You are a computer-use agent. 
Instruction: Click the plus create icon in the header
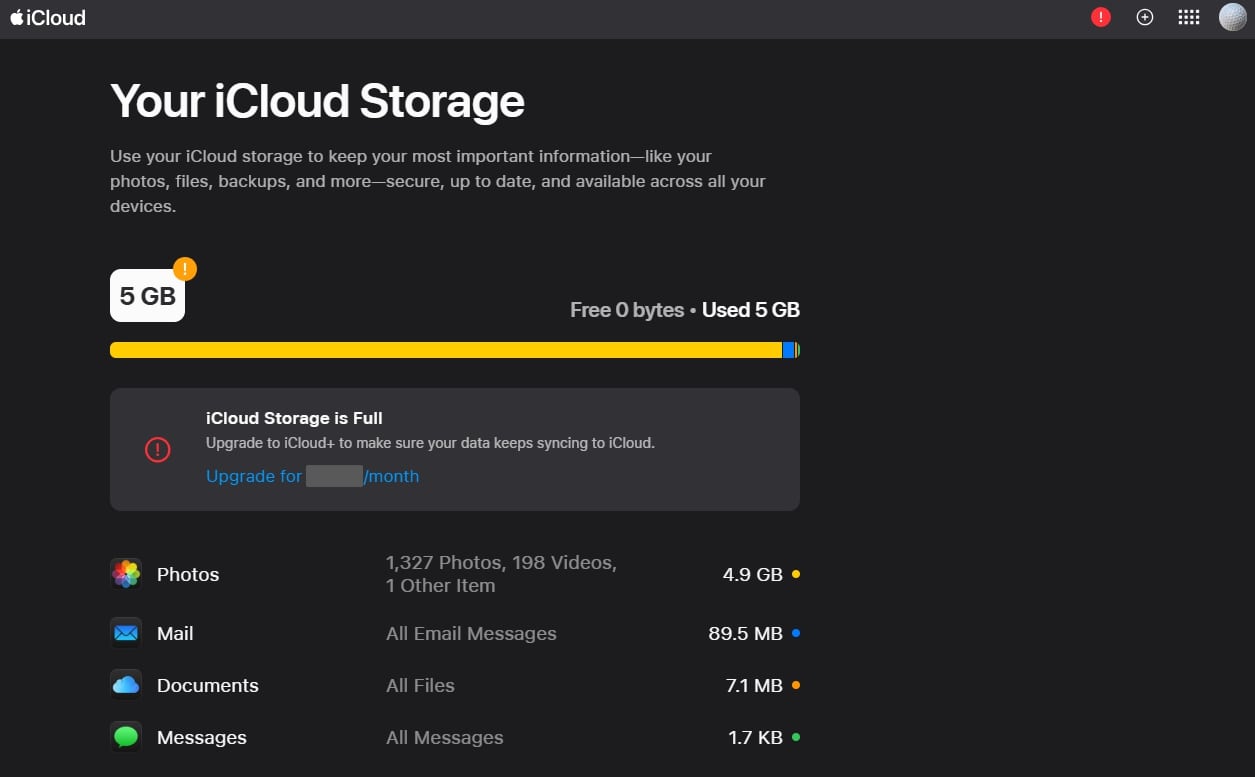pyautogui.click(x=1145, y=17)
